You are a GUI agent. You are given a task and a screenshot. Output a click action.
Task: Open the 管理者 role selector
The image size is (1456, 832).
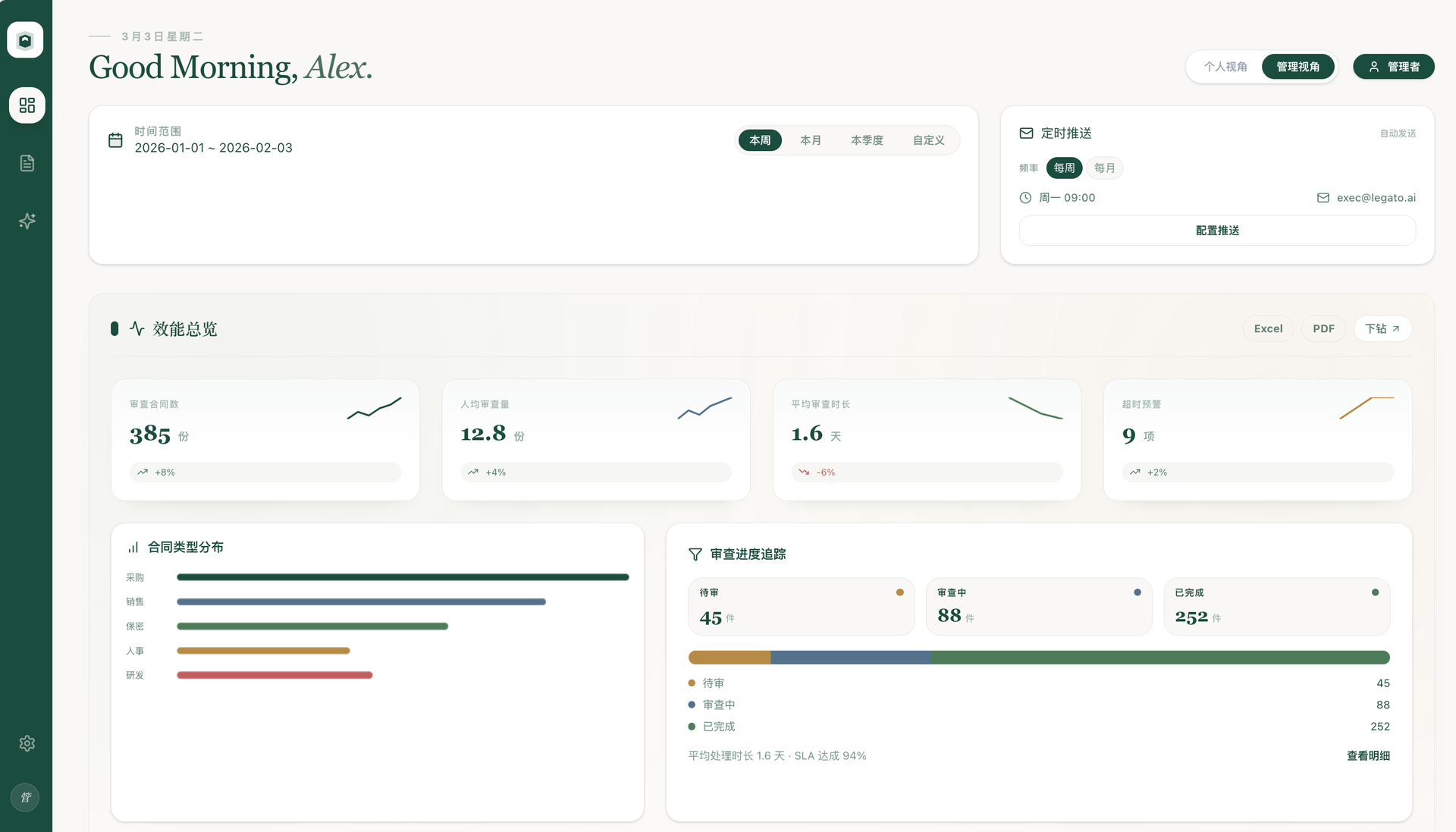[1394, 67]
